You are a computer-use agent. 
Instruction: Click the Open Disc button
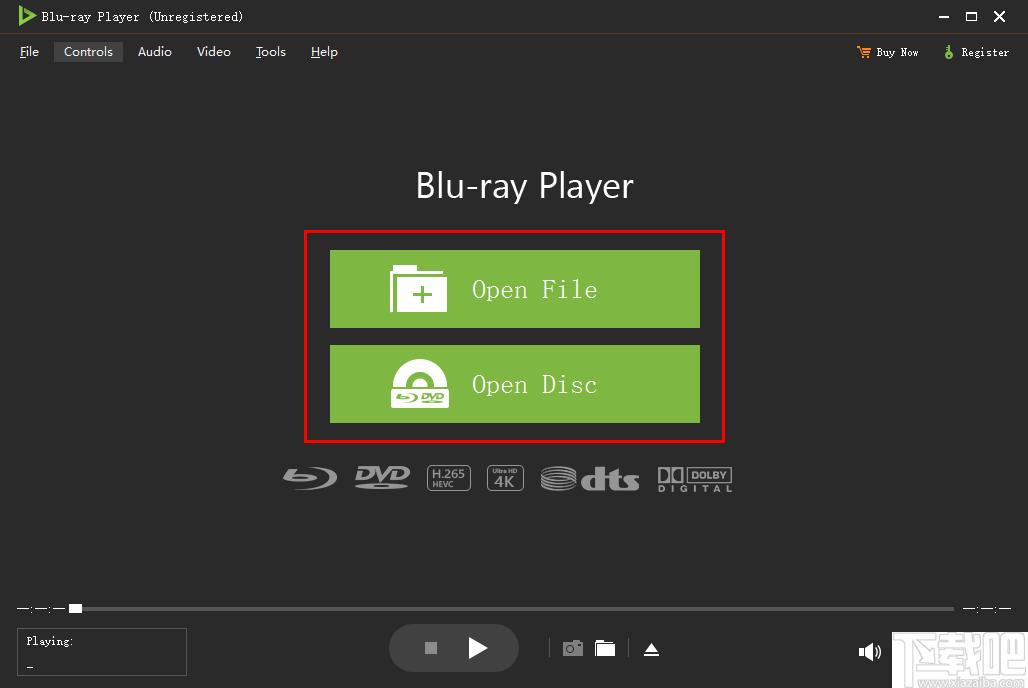[514, 384]
